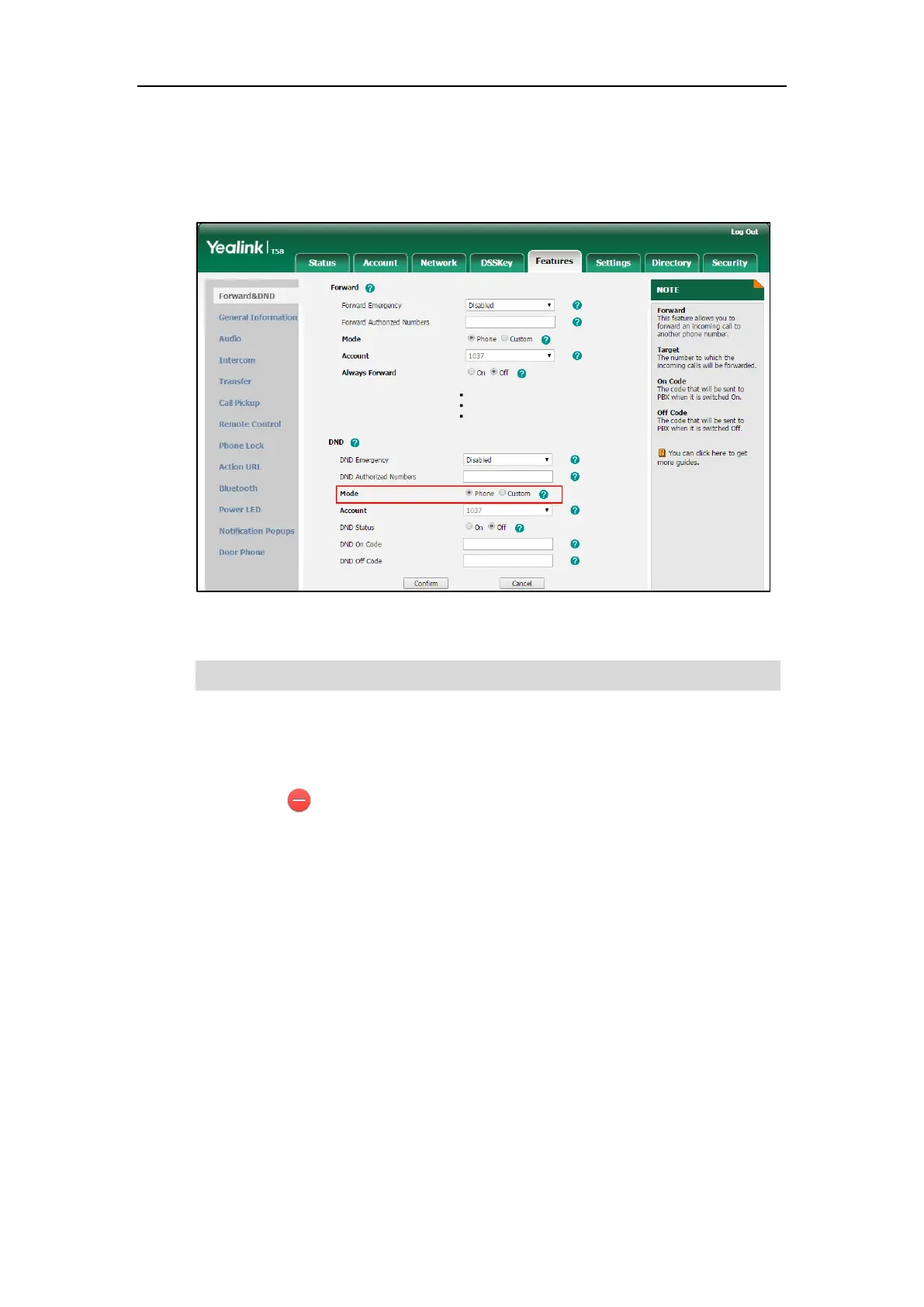Open Bluetooth settings in sidebar
Viewport: 924px width, 1307px height.
[238, 489]
